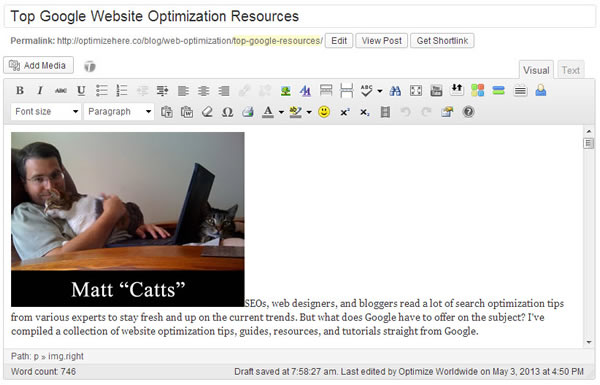Toggle italic formatting
The width and height of the screenshot is (600, 385).
point(40,91)
